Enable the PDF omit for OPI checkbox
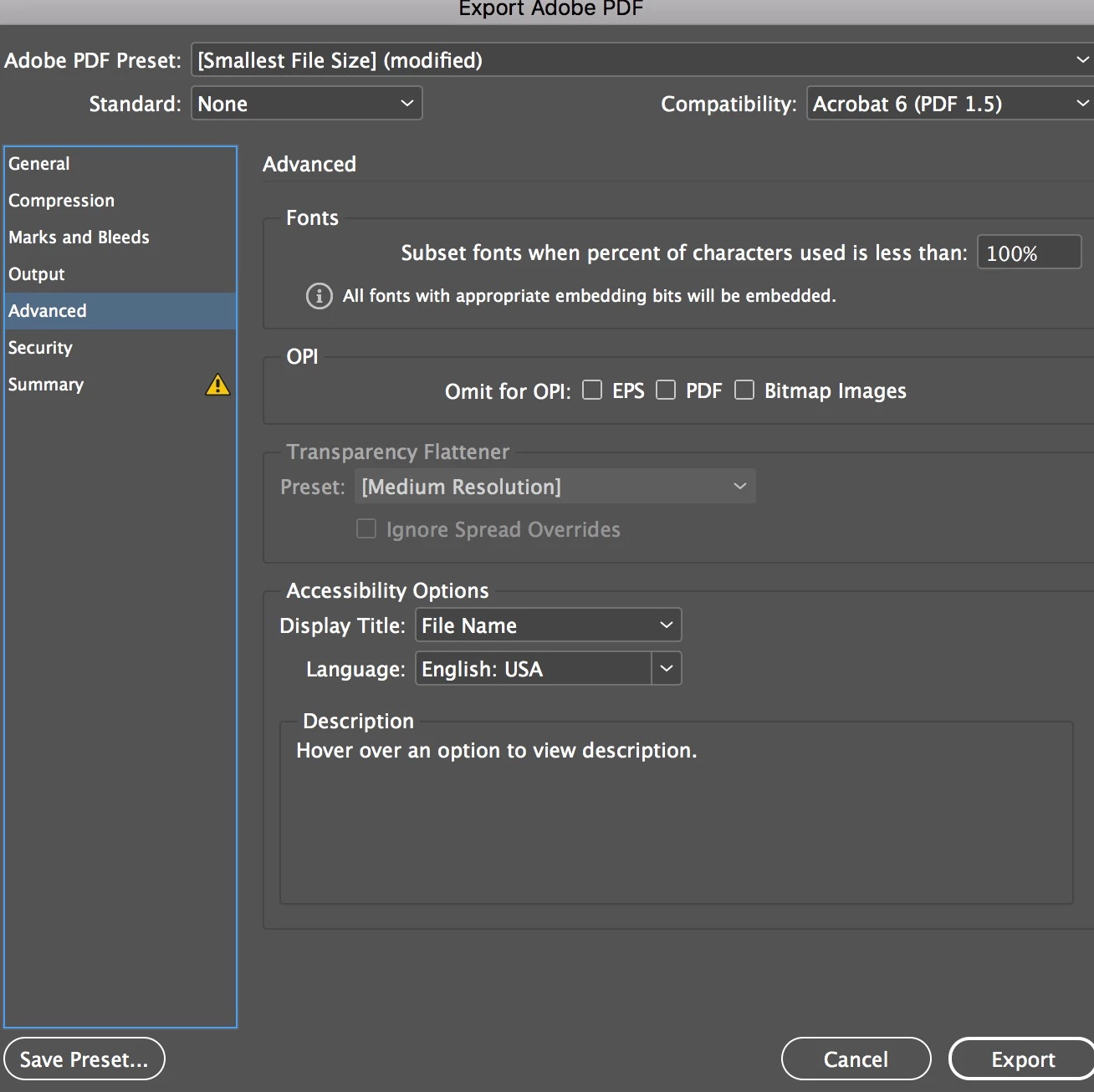The height and width of the screenshot is (1092, 1094). tap(666, 390)
